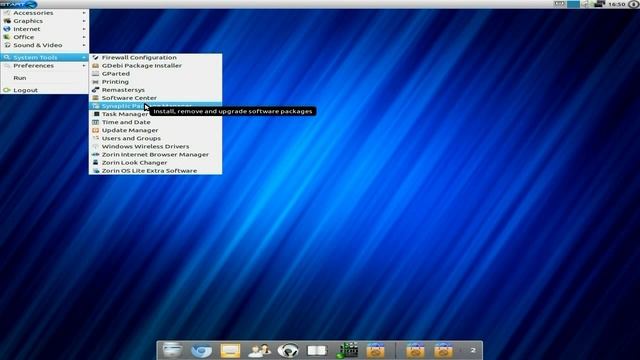Click the blue workspace pager in panel

(x=573, y=4)
